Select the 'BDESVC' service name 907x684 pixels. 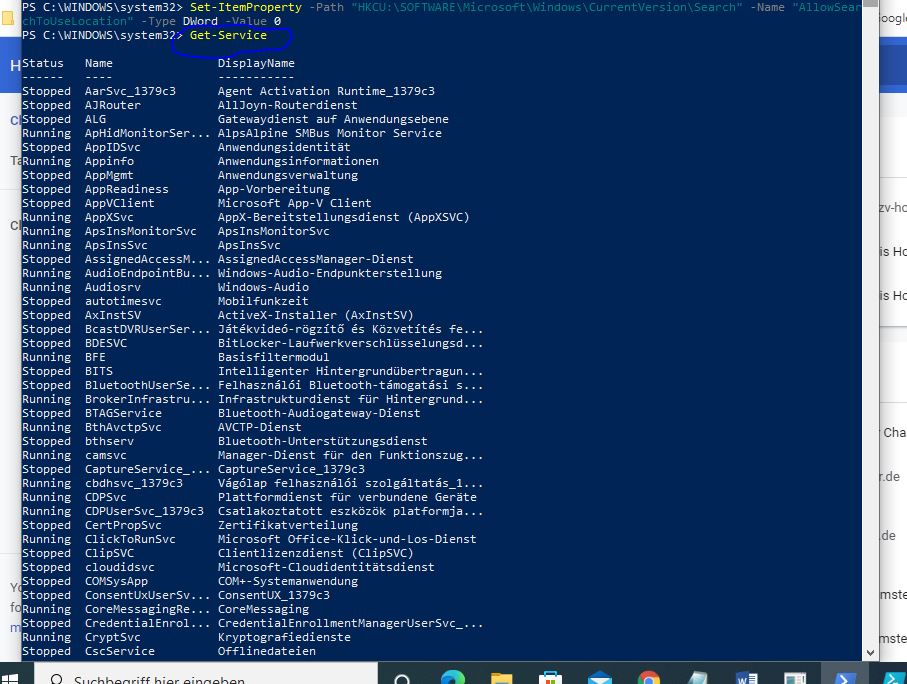[106, 343]
